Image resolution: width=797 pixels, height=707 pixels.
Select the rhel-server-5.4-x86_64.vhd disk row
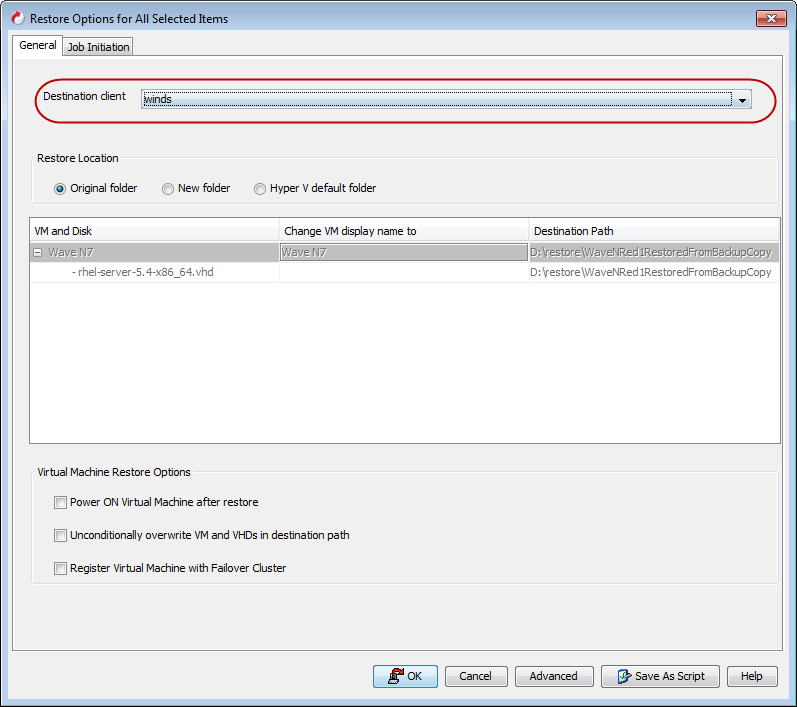[x=147, y=272]
